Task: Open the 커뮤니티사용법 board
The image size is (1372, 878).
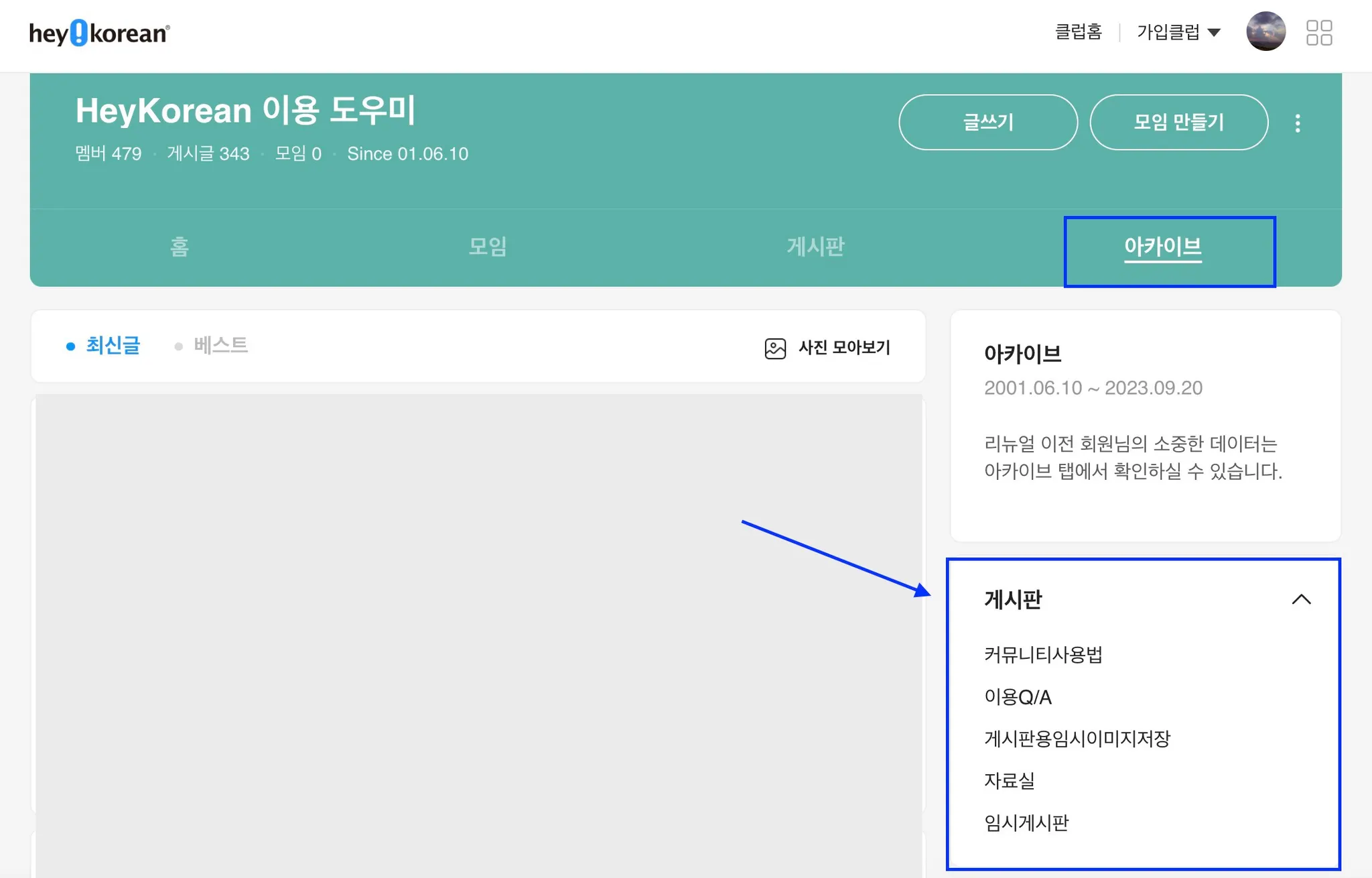Action: pos(1043,655)
